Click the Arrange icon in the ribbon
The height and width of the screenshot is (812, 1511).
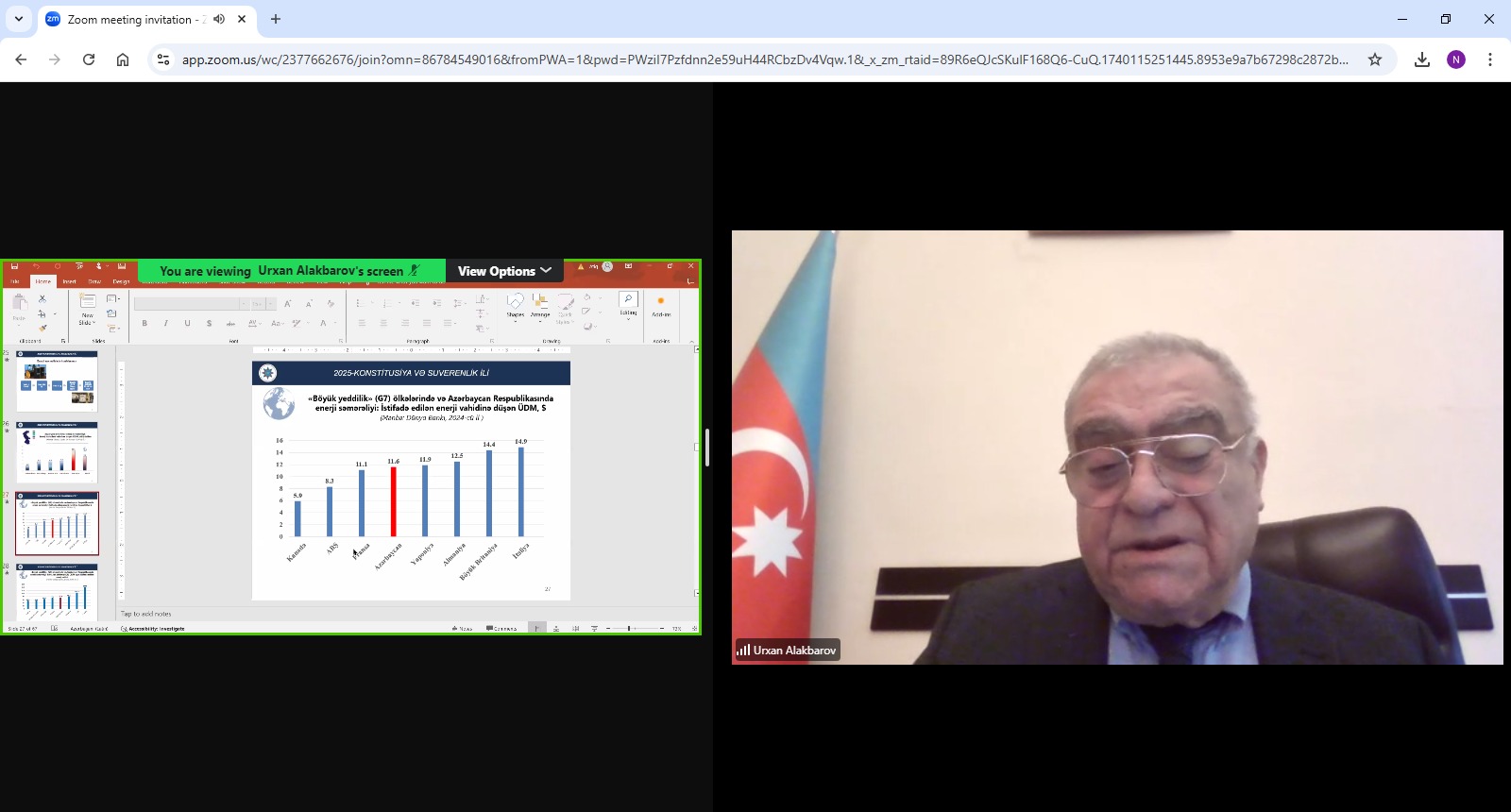(540, 304)
